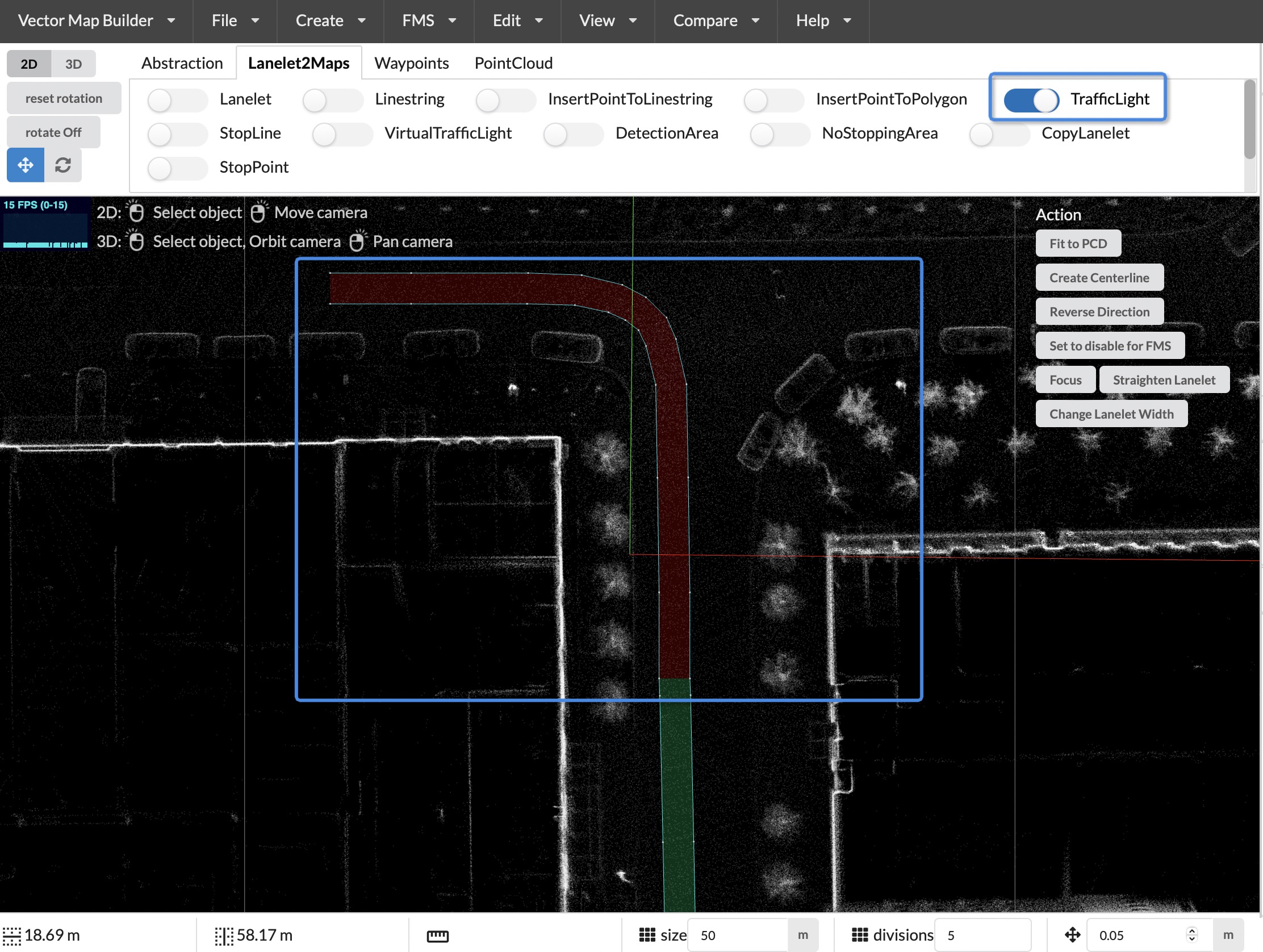Click the Create Centerline button
The width and height of the screenshot is (1263, 952).
[1098, 278]
